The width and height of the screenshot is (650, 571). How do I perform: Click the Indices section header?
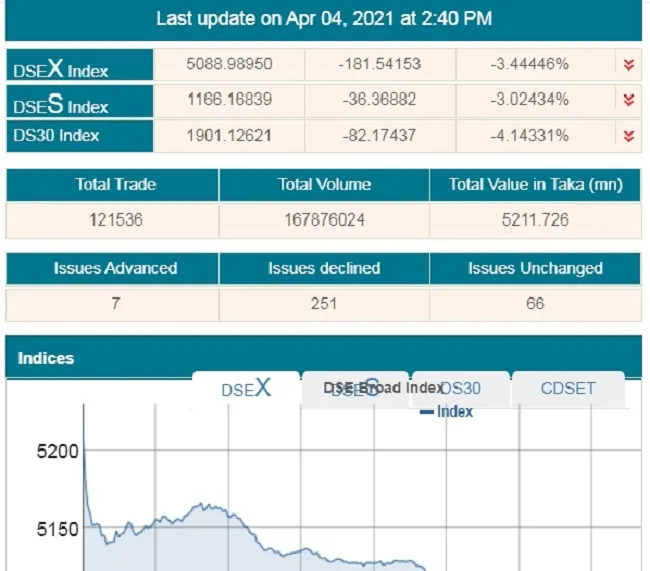(x=46, y=358)
